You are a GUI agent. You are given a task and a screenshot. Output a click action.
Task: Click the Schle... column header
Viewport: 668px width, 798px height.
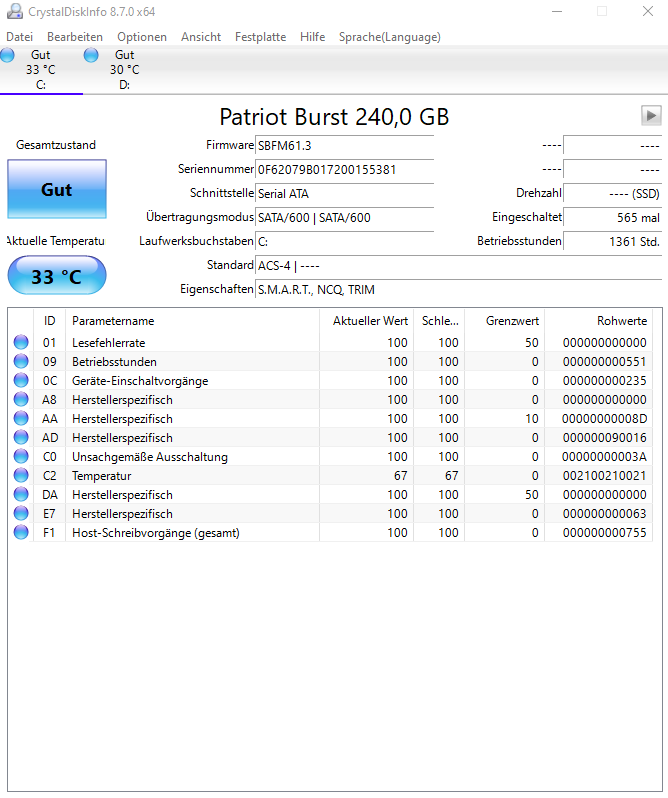coord(439,321)
